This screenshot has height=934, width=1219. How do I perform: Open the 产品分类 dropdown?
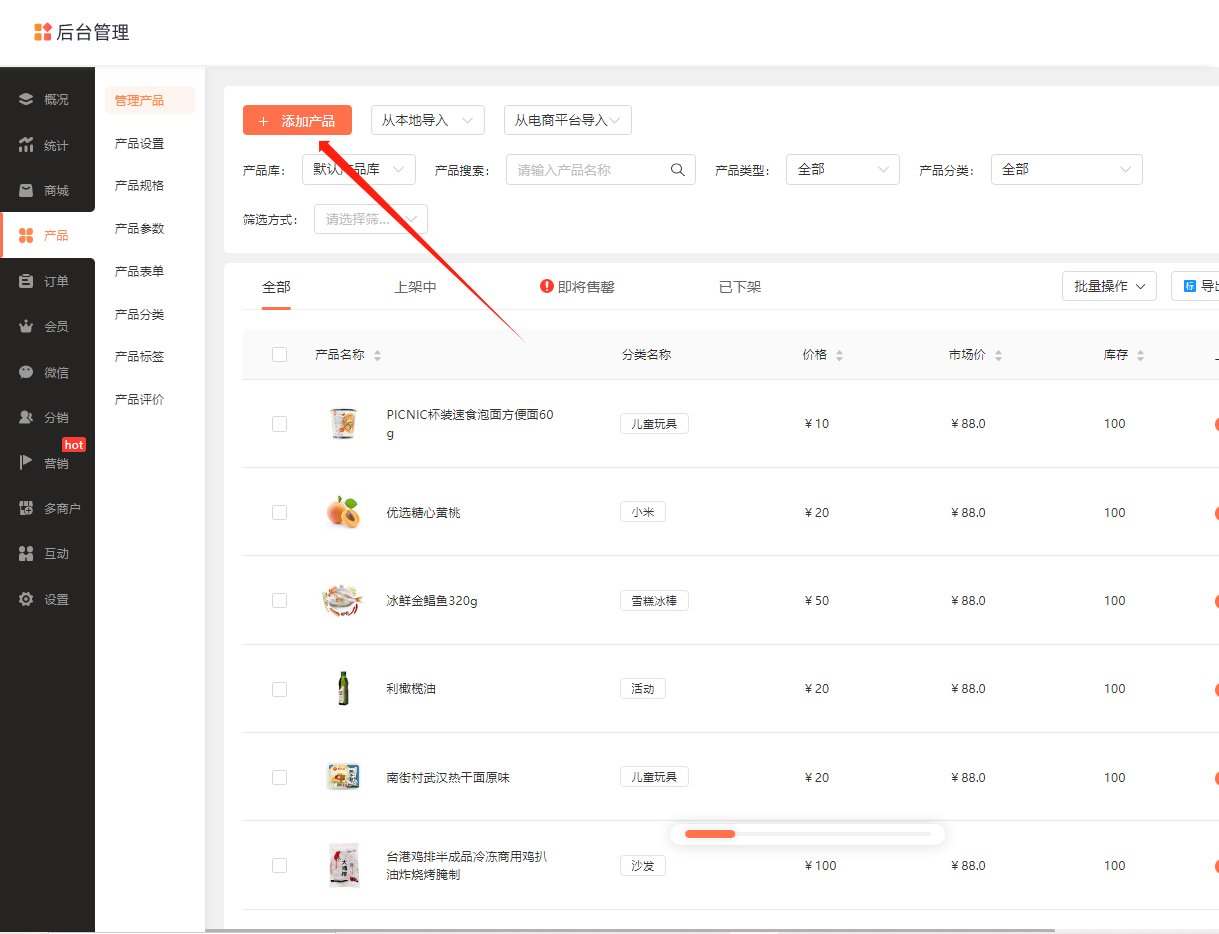pos(1067,169)
